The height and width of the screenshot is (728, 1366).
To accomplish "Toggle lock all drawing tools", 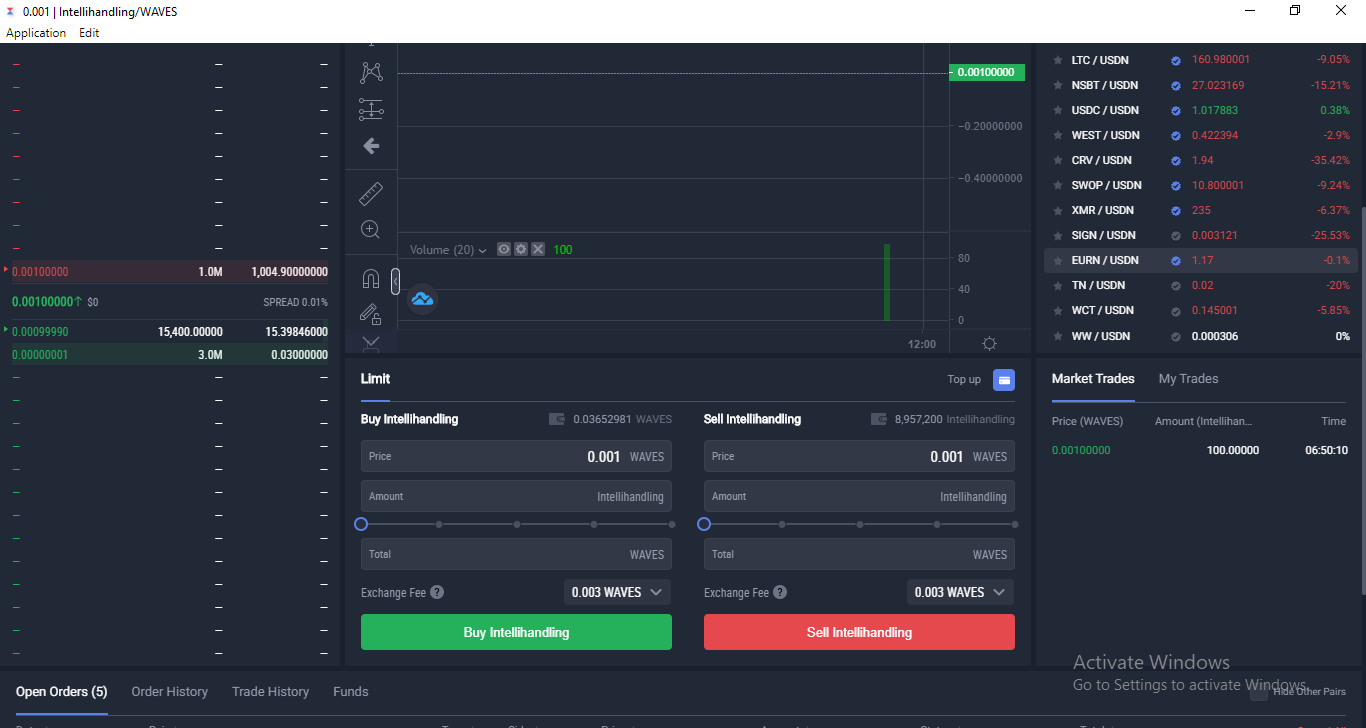I will click(371, 314).
